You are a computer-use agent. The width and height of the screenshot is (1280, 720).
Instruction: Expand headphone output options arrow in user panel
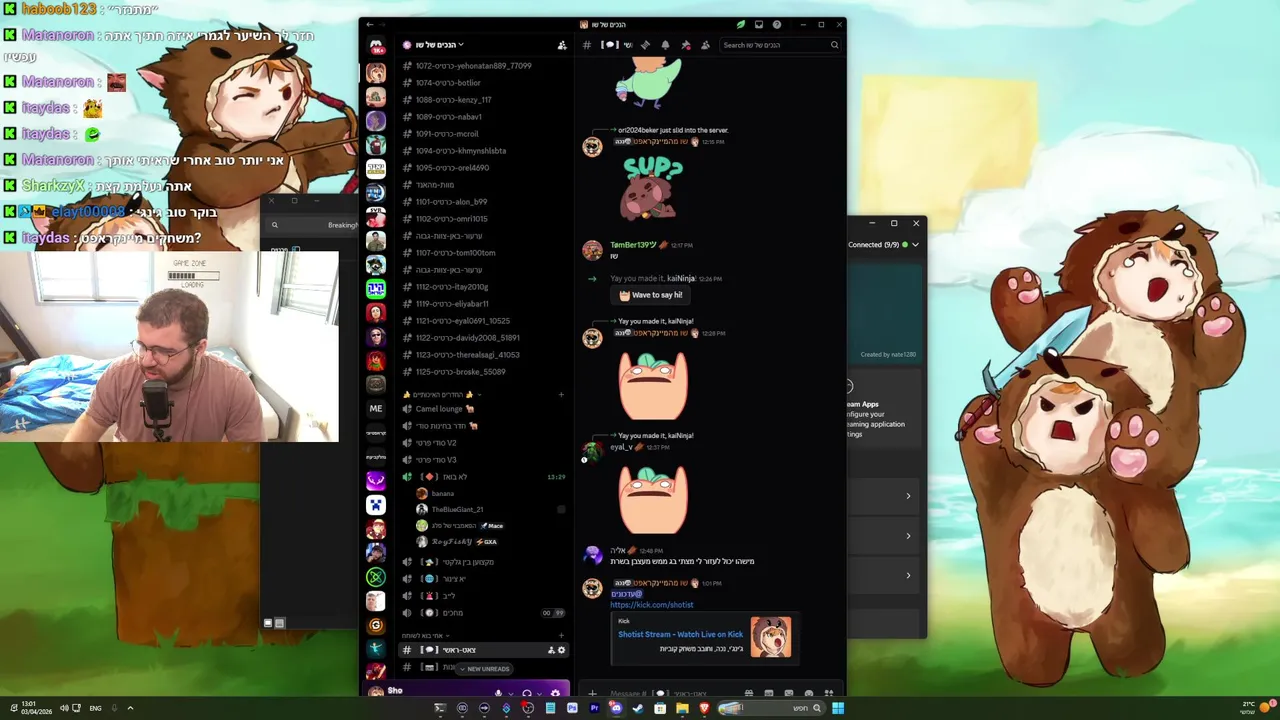[x=538, y=693]
